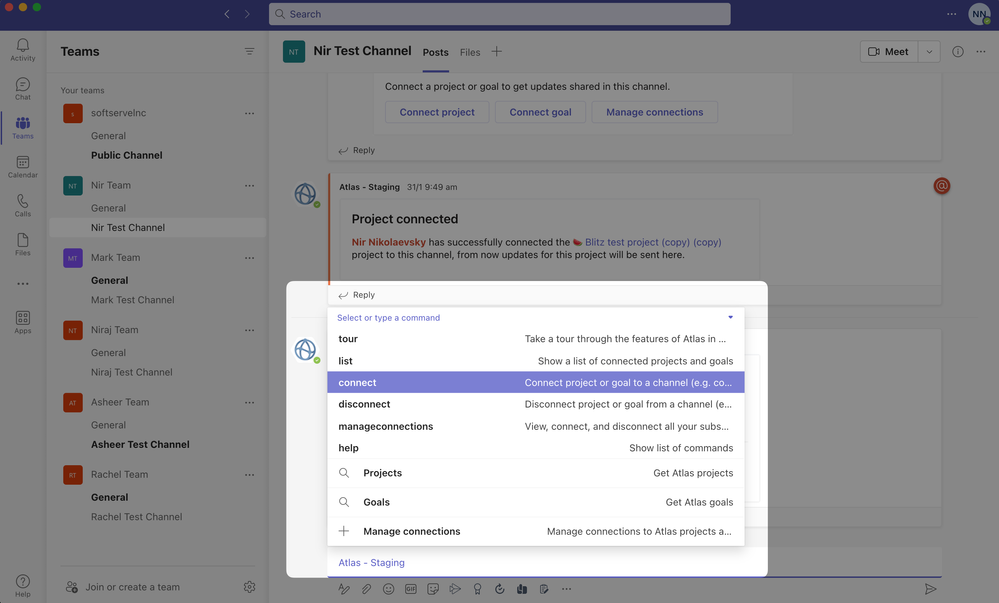Add a tab with the plus icon
This screenshot has height=603, width=999.
[x=496, y=52]
